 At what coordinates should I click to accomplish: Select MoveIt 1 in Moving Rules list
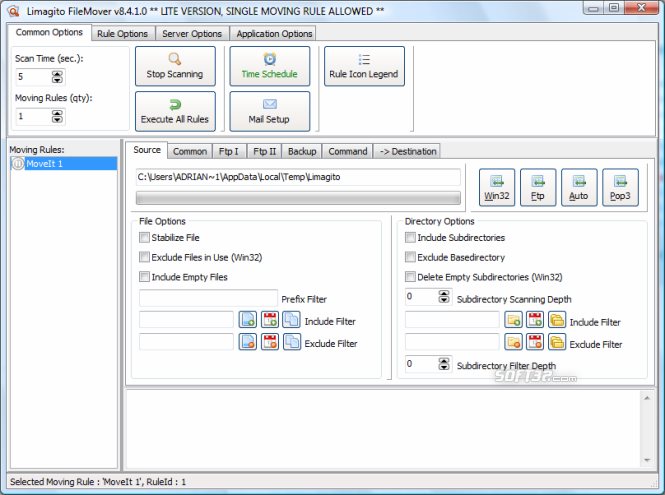click(64, 164)
